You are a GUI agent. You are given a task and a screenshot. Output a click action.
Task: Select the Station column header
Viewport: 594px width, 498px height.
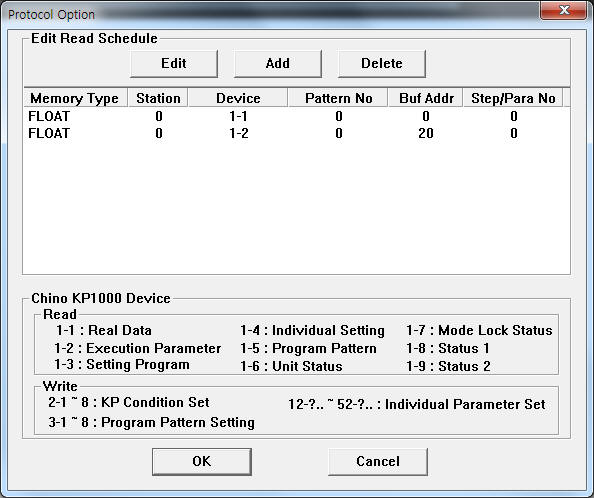[x=158, y=98]
